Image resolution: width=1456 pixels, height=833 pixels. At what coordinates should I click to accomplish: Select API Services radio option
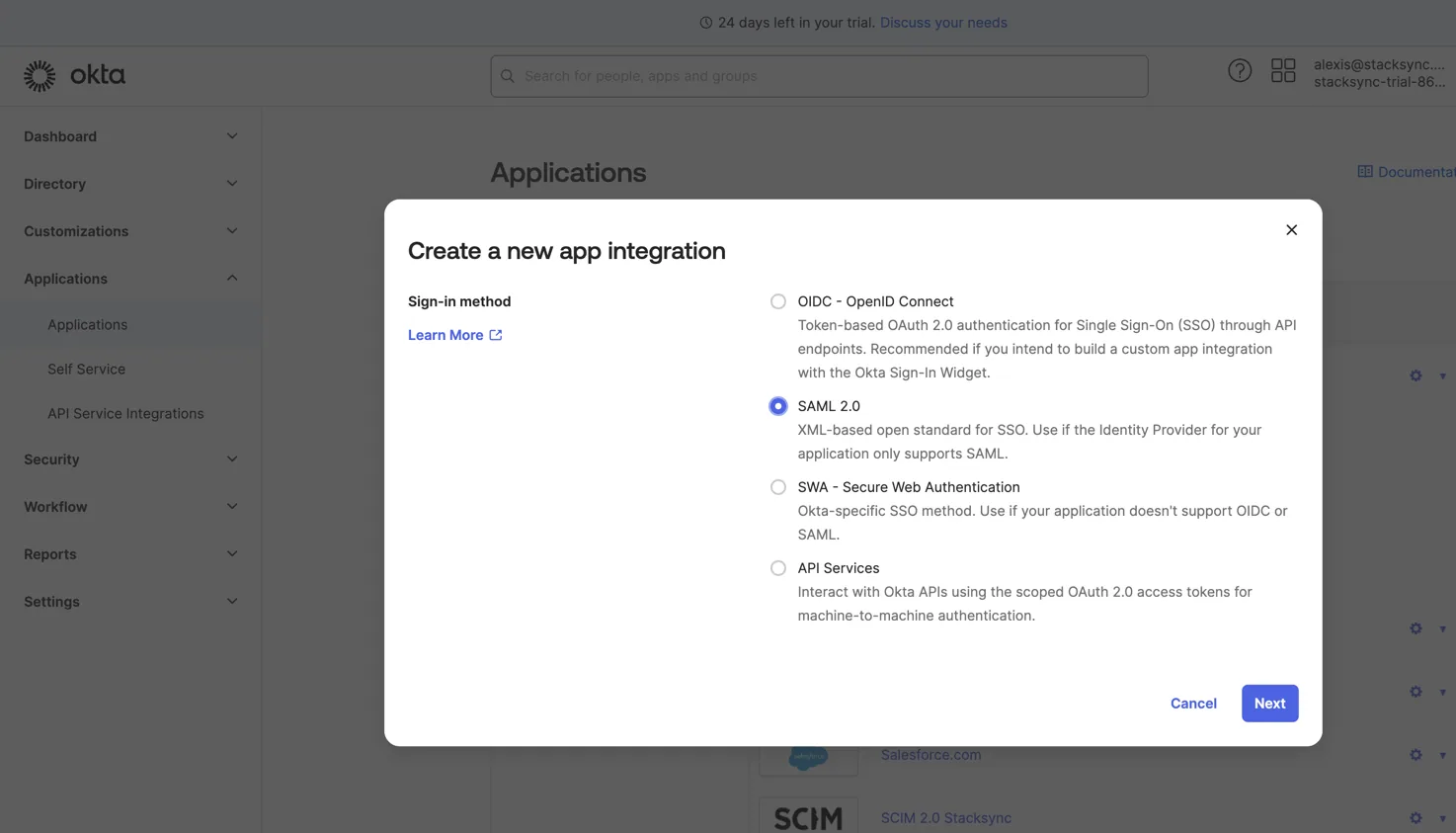778,568
